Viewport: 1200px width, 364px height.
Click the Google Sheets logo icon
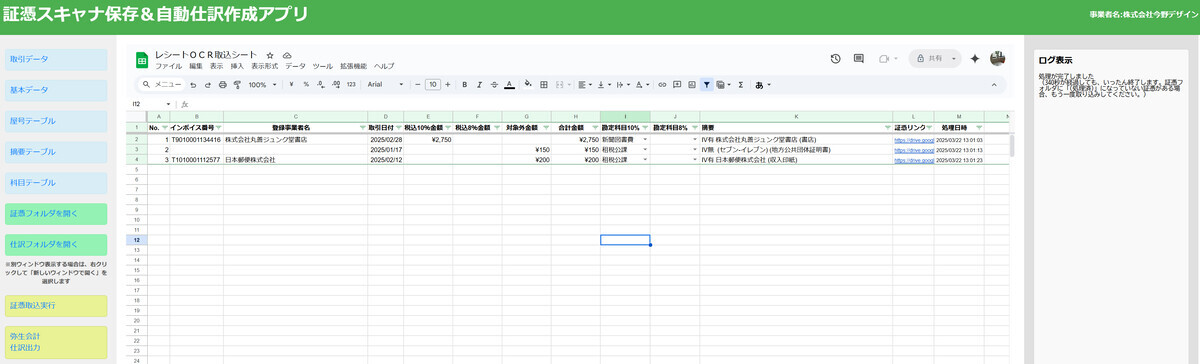[x=142, y=59]
